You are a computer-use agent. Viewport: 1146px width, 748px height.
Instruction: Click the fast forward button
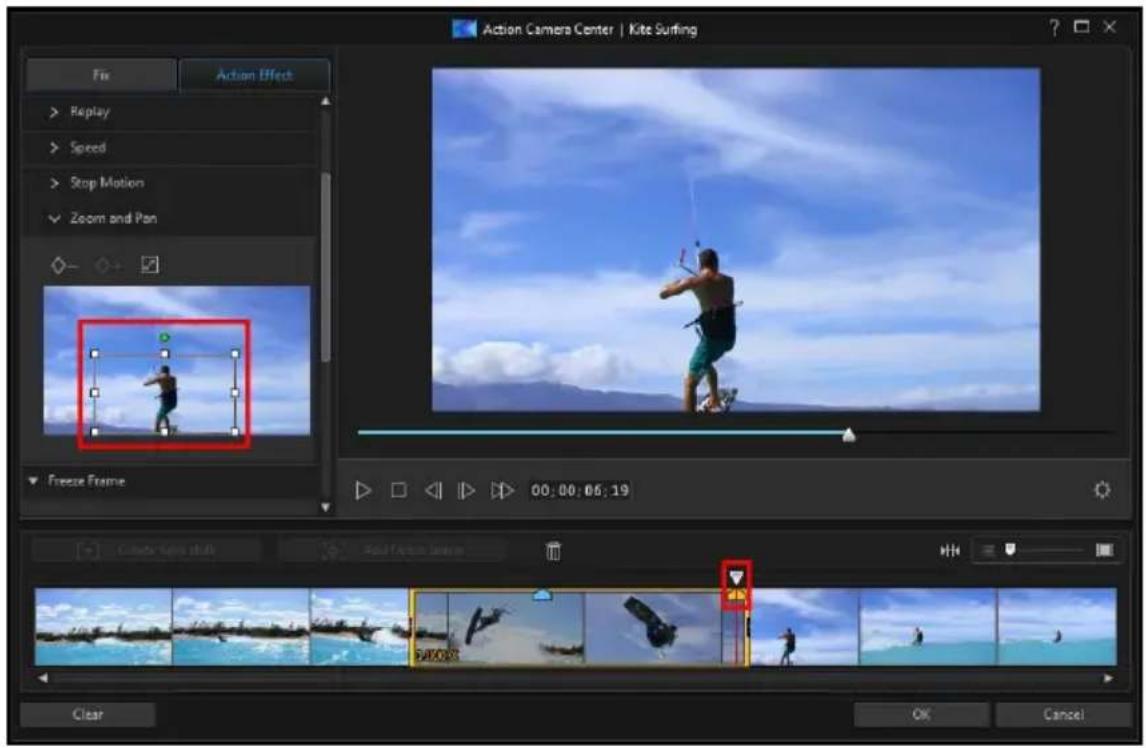(501, 490)
